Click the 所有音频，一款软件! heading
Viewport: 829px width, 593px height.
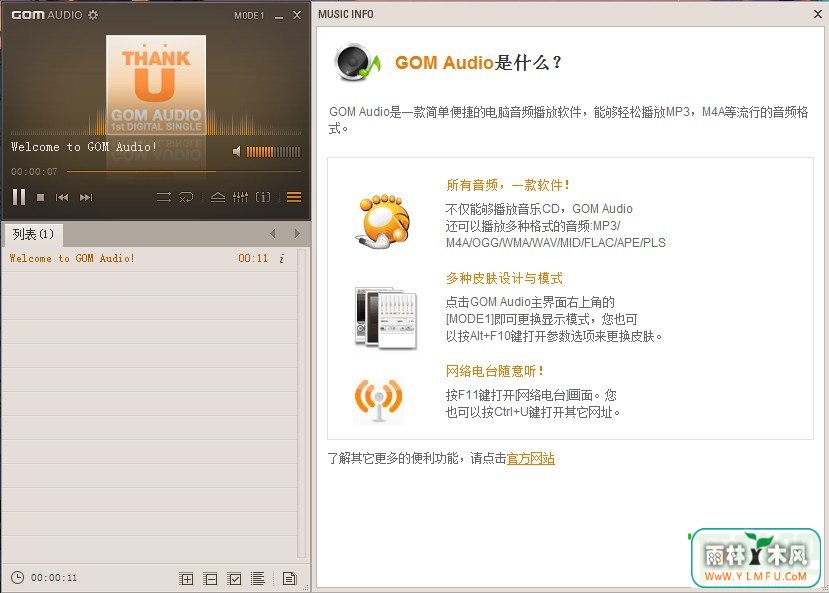click(507, 185)
